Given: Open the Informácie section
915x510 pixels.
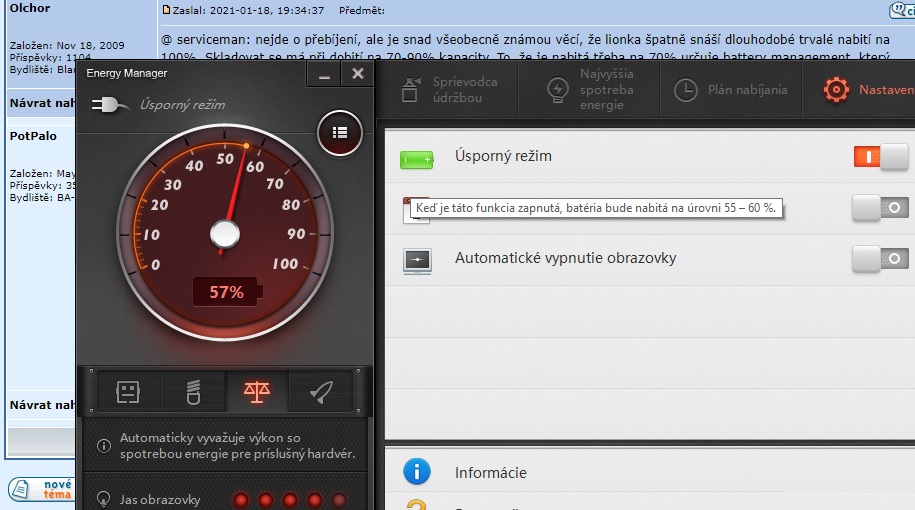Looking at the screenshot, I should click(x=490, y=472).
